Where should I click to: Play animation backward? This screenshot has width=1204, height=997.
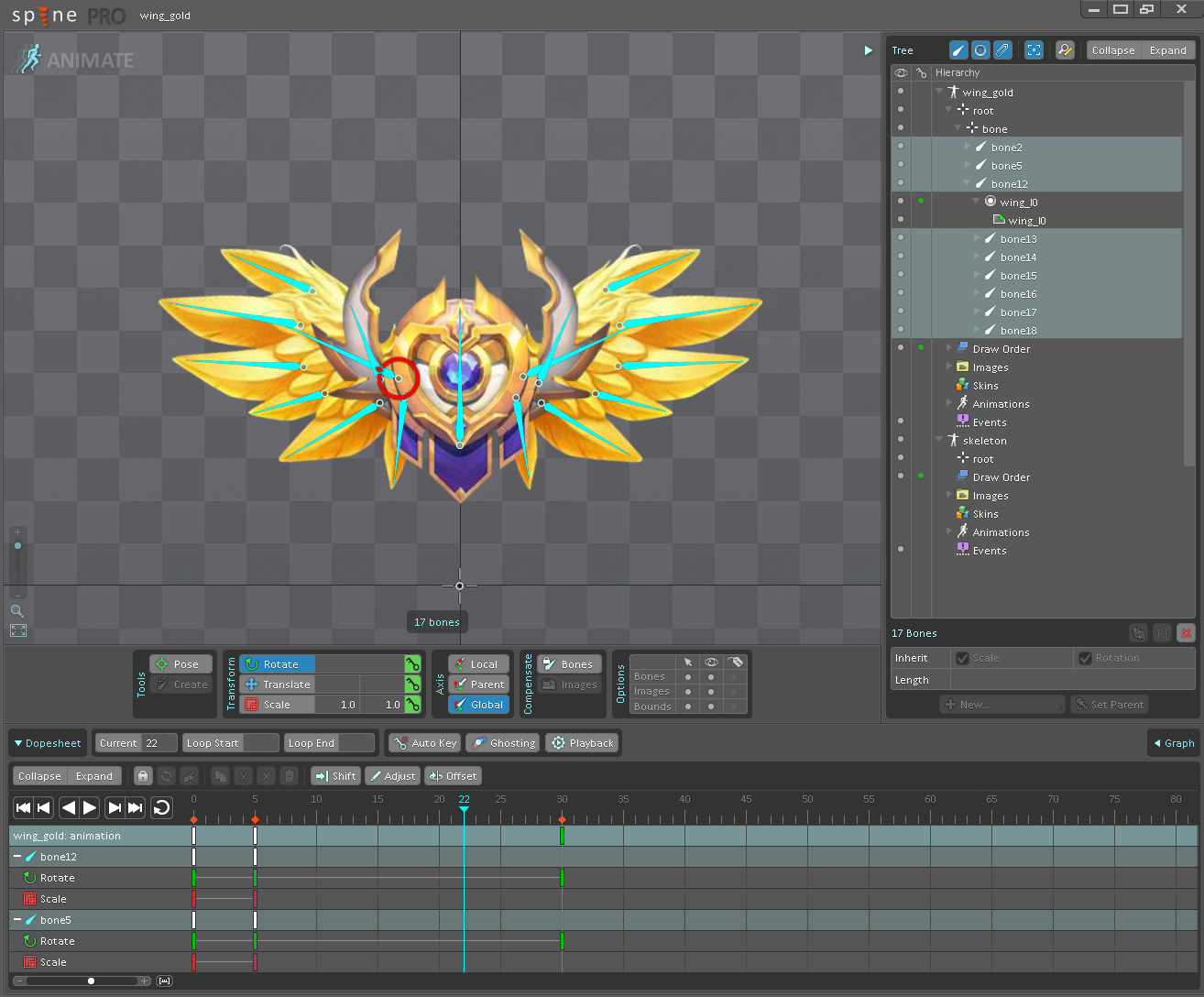[68, 807]
